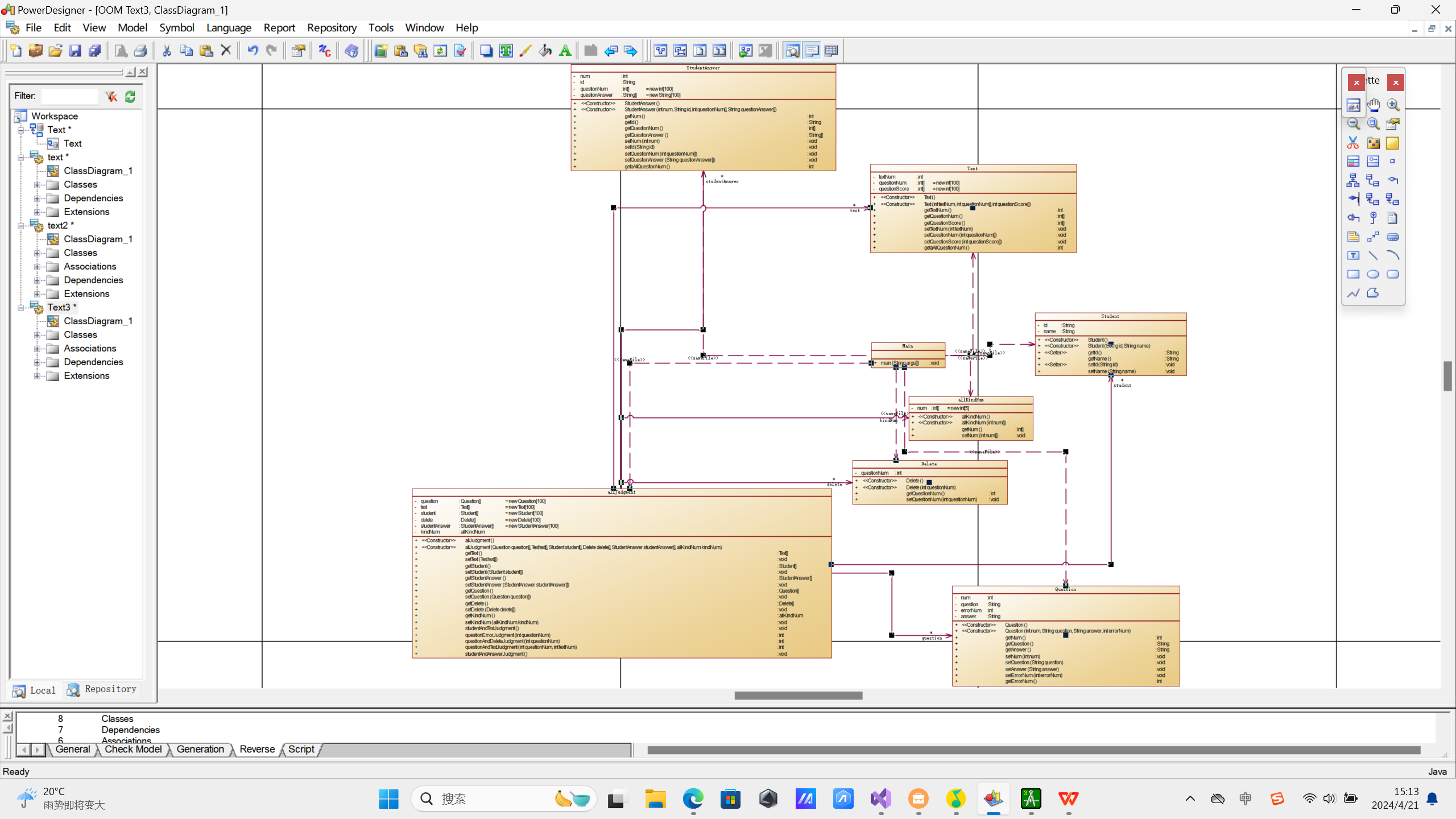Click the Undo toolbar arrow

[253, 51]
